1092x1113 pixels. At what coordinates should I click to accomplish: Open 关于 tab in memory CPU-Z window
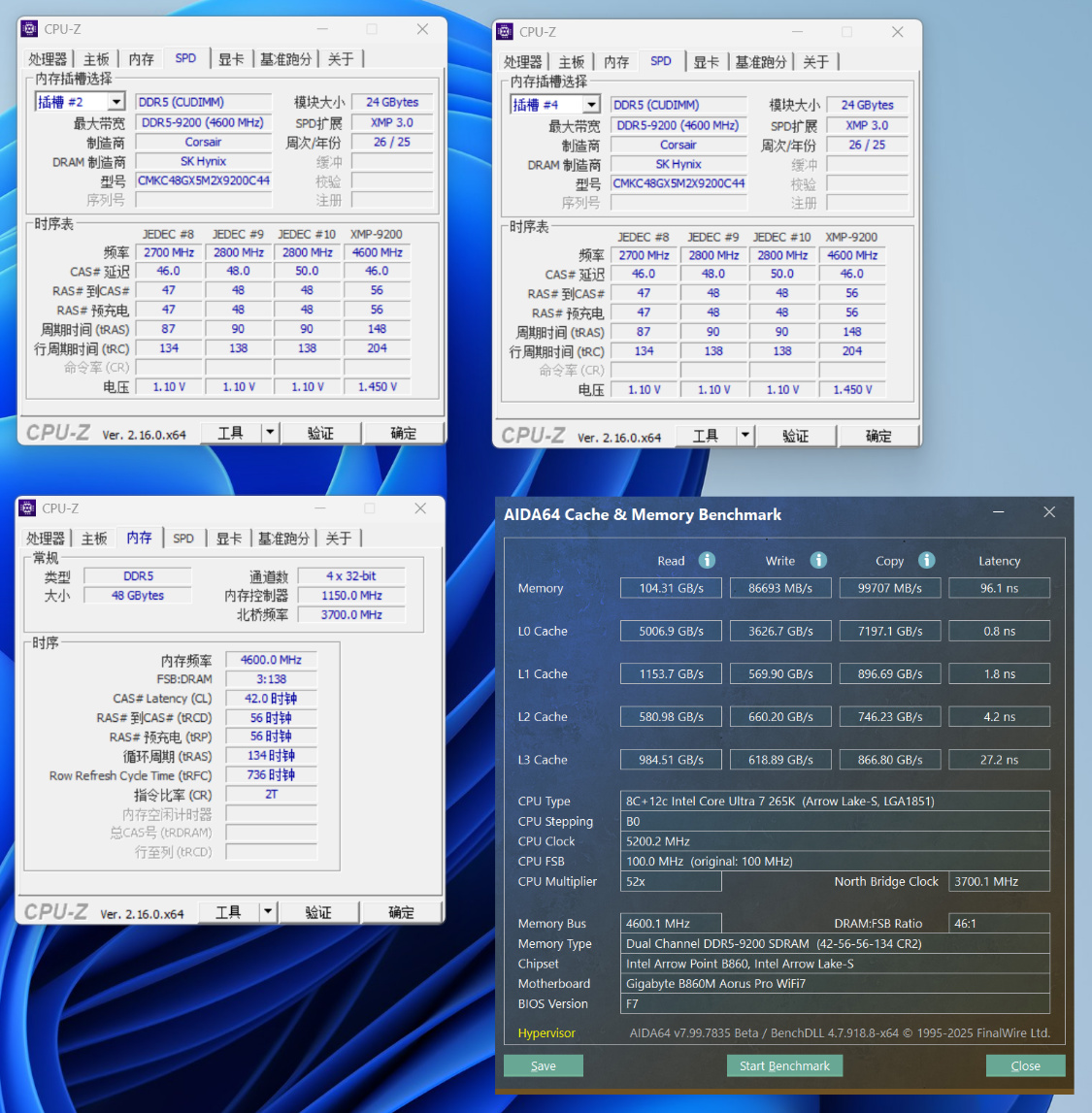pyautogui.click(x=339, y=538)
